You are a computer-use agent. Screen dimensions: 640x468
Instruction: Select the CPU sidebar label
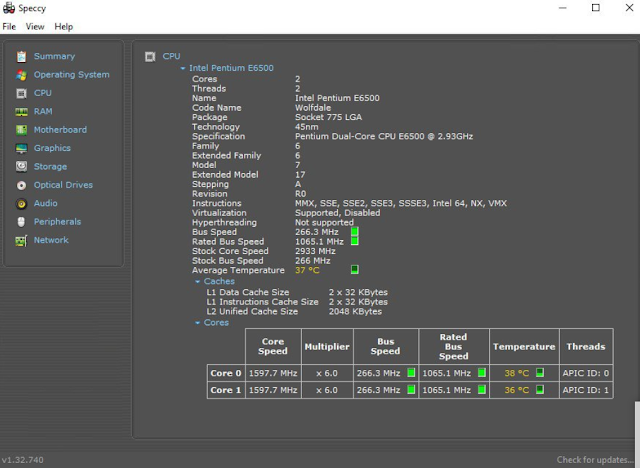(x=42, y=93)
